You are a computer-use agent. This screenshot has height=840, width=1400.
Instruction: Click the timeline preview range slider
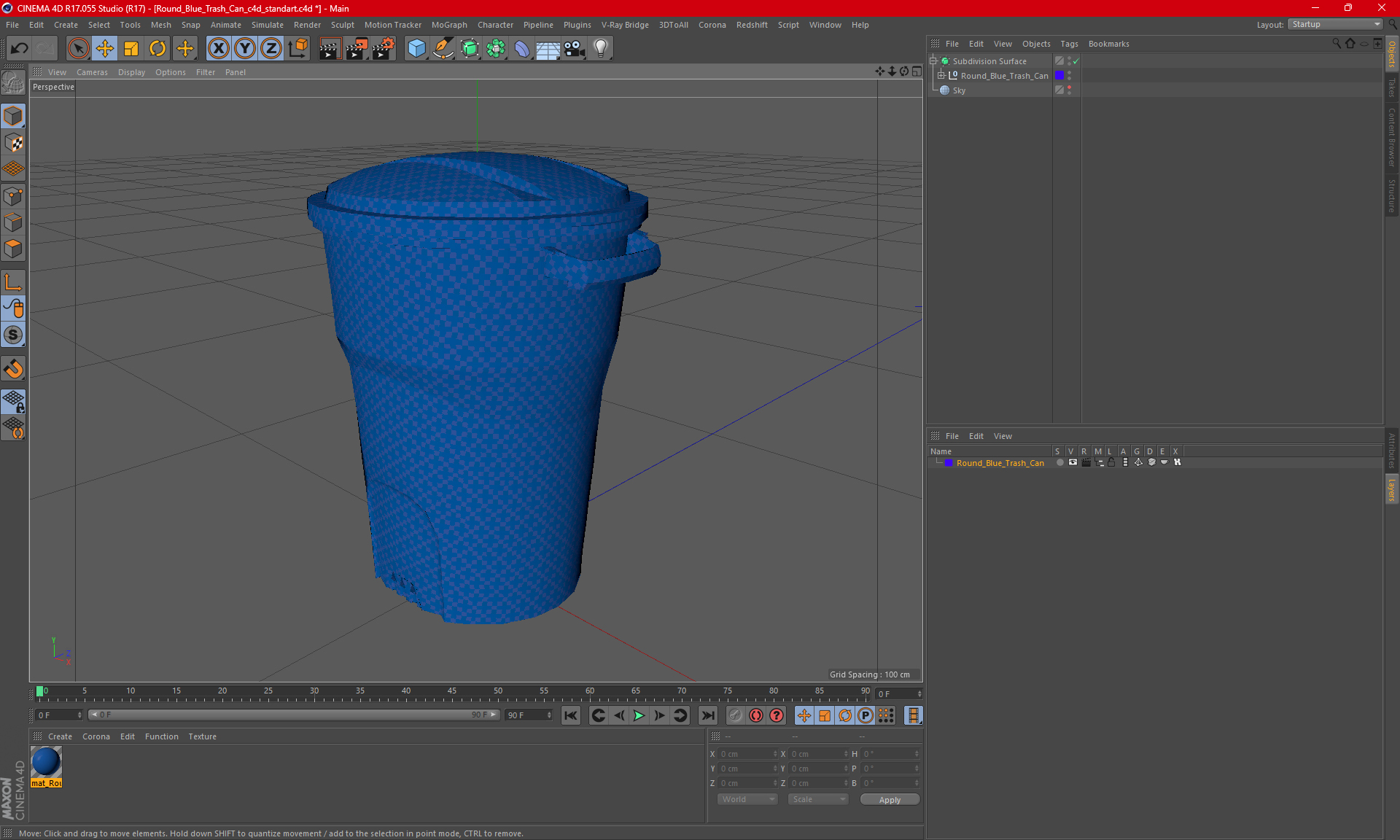293,715
